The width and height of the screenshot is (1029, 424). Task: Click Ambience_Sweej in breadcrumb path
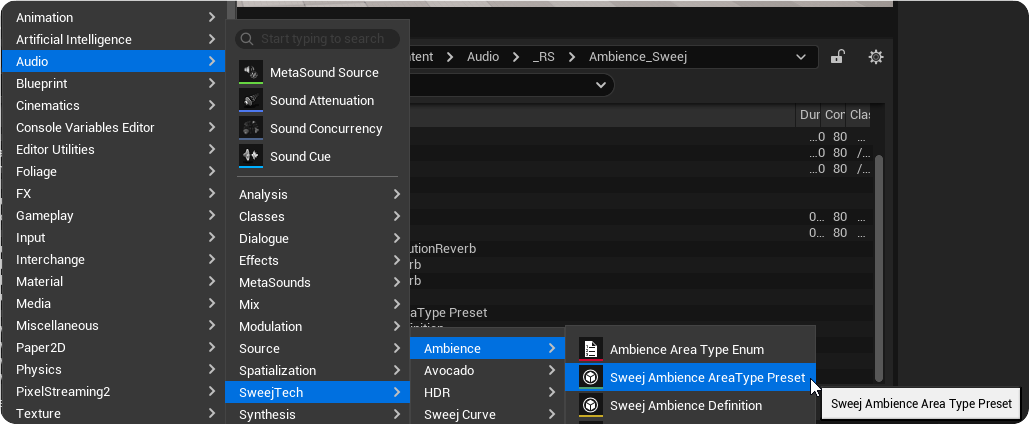(x=637, y=57)
